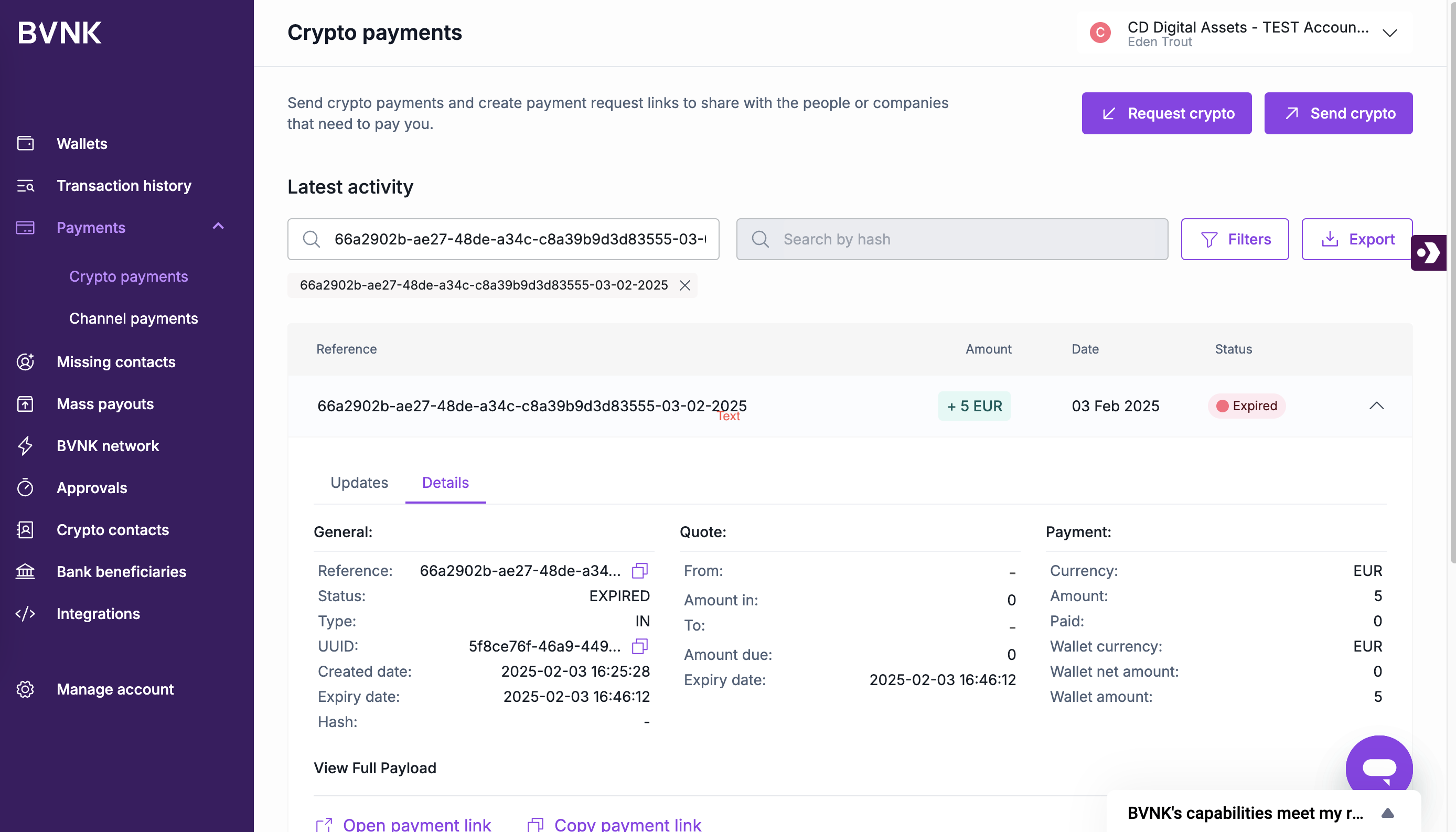Image resolution: width=1456 pixels, height=832 pixels.
Task: Click Search by hash input field
Action: [952, 239]
